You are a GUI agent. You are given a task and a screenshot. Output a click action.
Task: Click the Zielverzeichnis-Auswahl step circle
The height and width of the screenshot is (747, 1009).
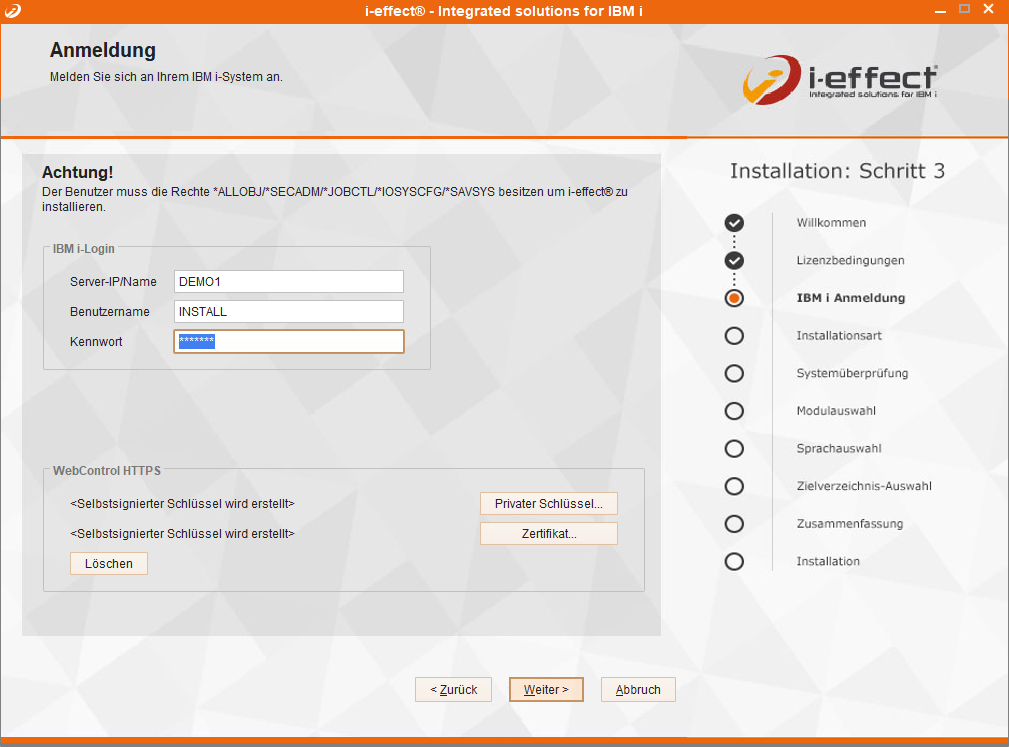tap(734, 486)
